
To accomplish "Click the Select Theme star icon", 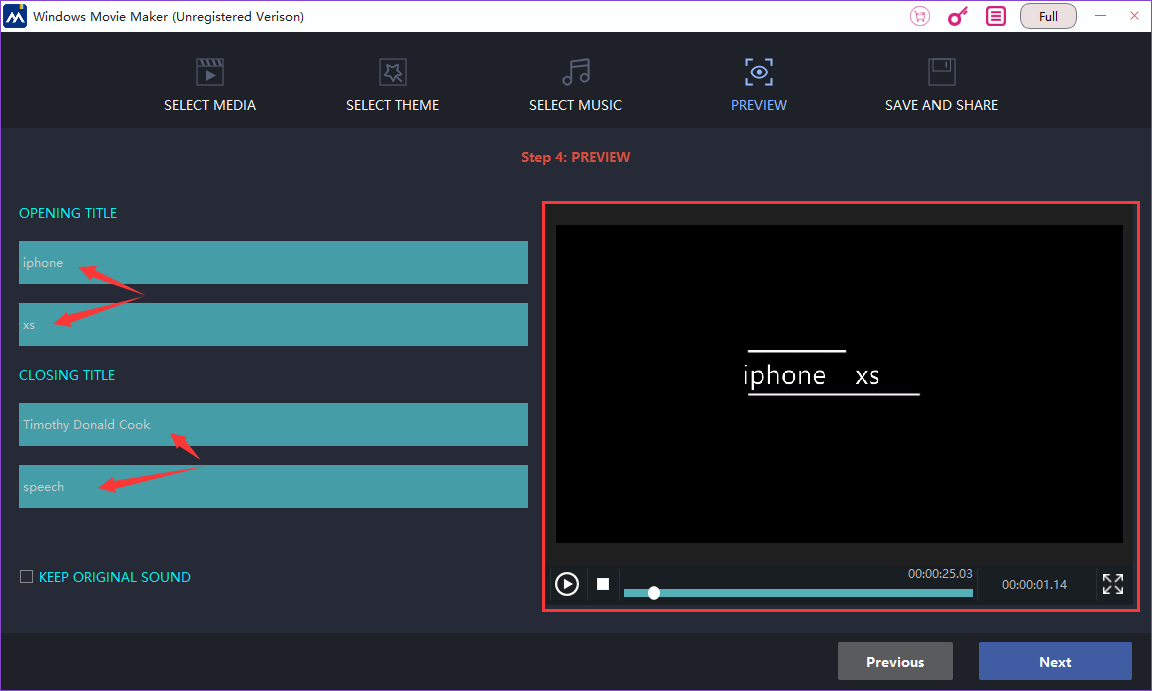I will click(393, 72).
